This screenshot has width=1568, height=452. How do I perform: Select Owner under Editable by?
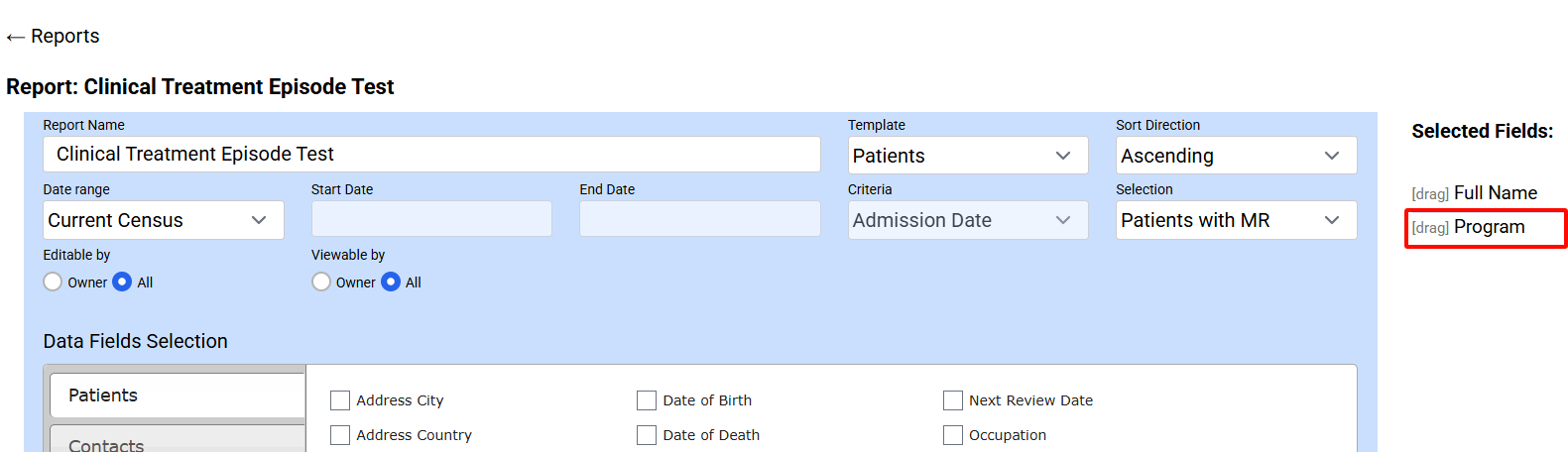point(54,282)
